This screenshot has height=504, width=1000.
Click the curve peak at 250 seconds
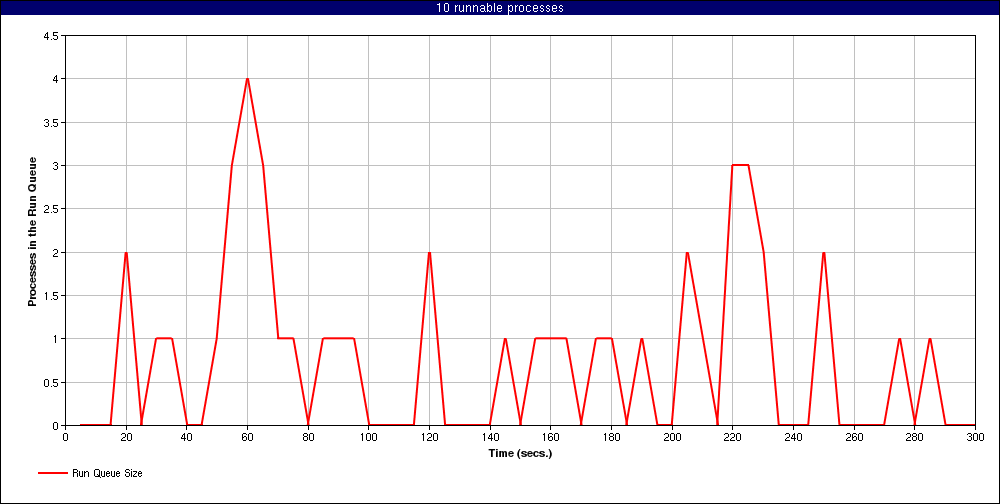tap(824, 253)
